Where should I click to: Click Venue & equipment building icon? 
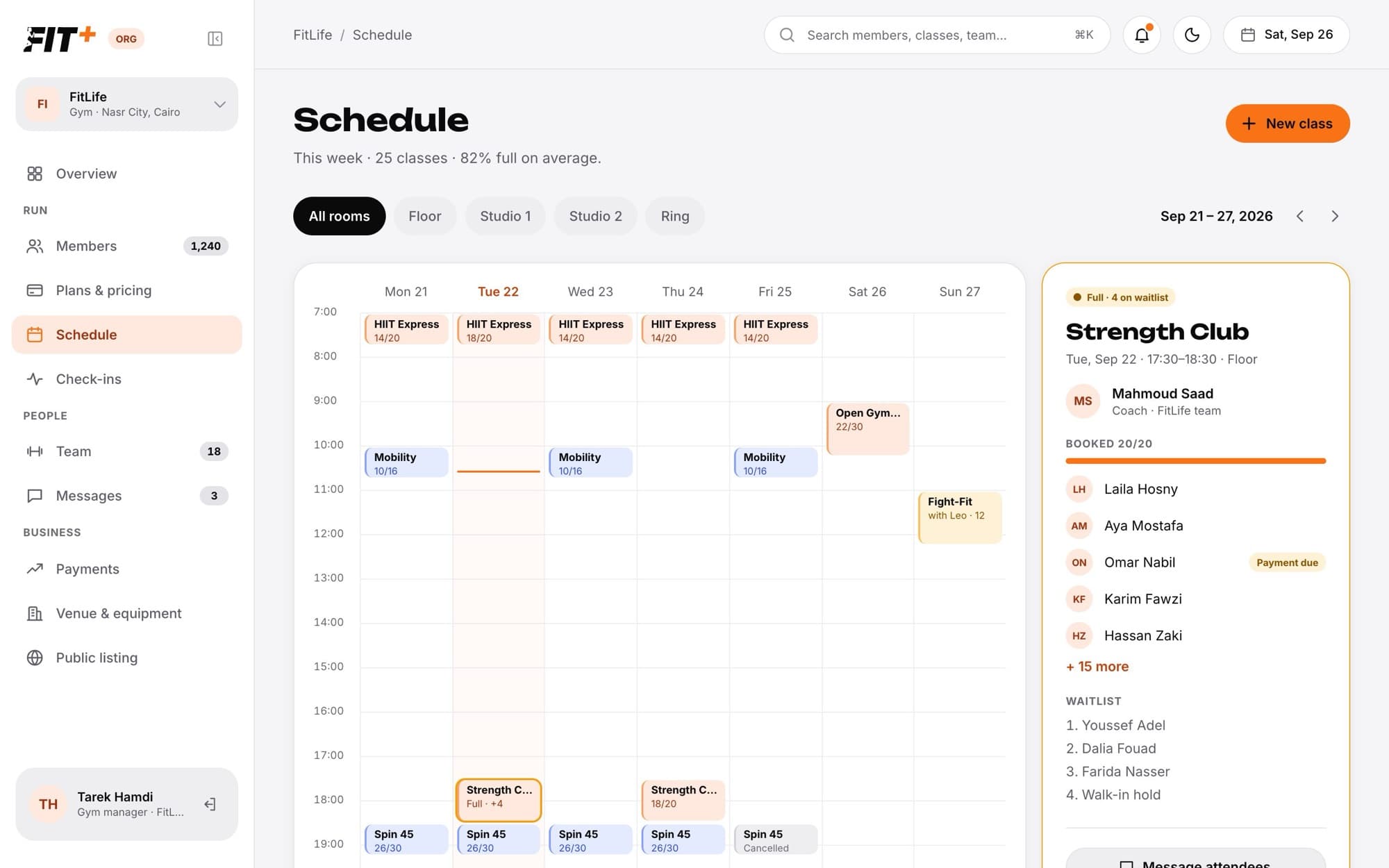click(x=35, y=613)
